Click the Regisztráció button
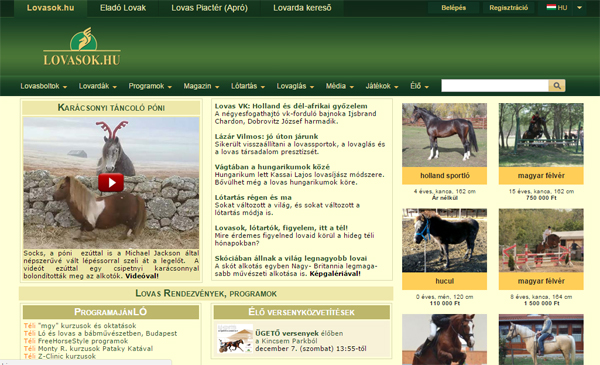 tap(509, 8)
